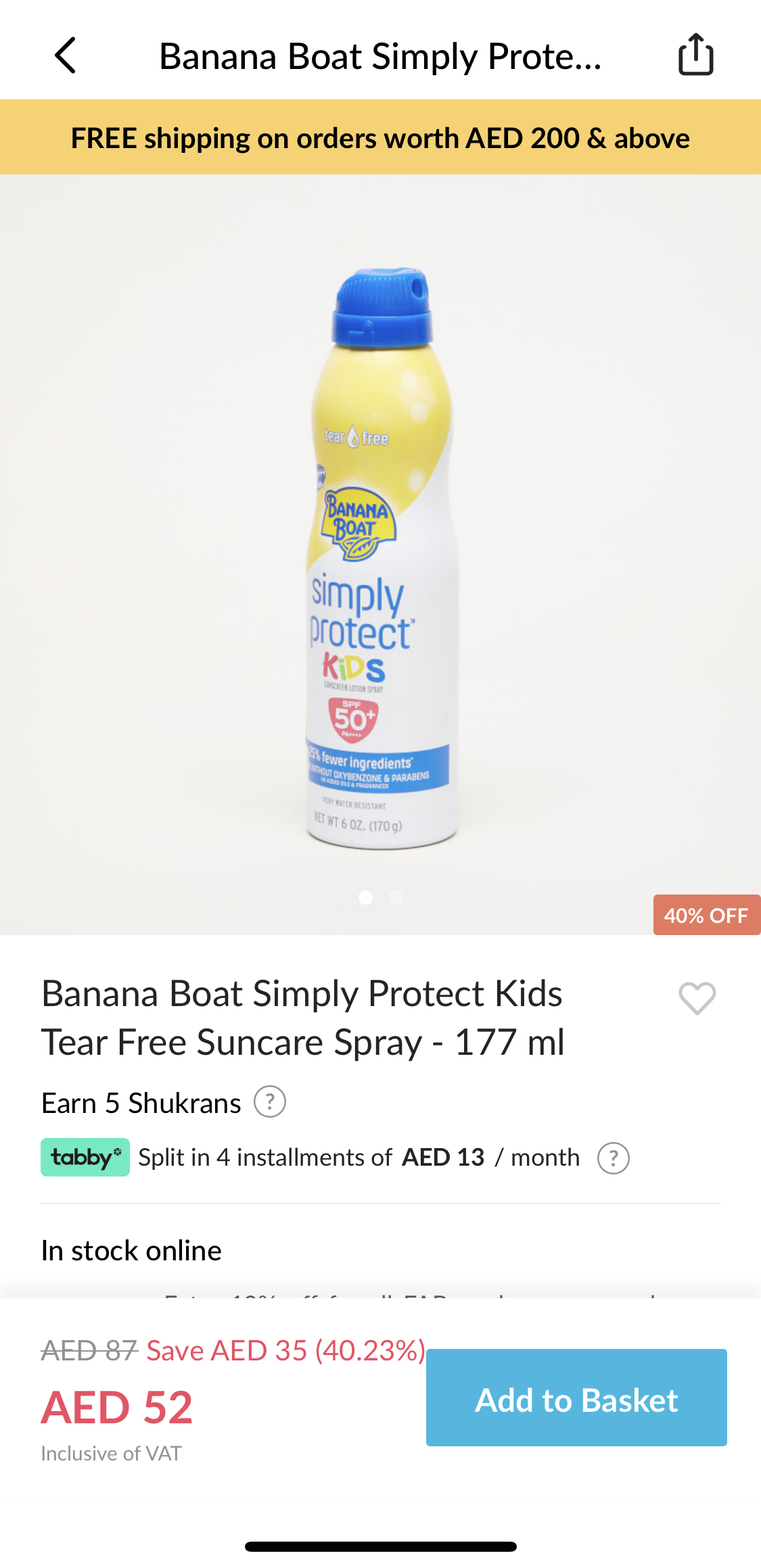
Task: Open the share icon
Action: (696, 54)
